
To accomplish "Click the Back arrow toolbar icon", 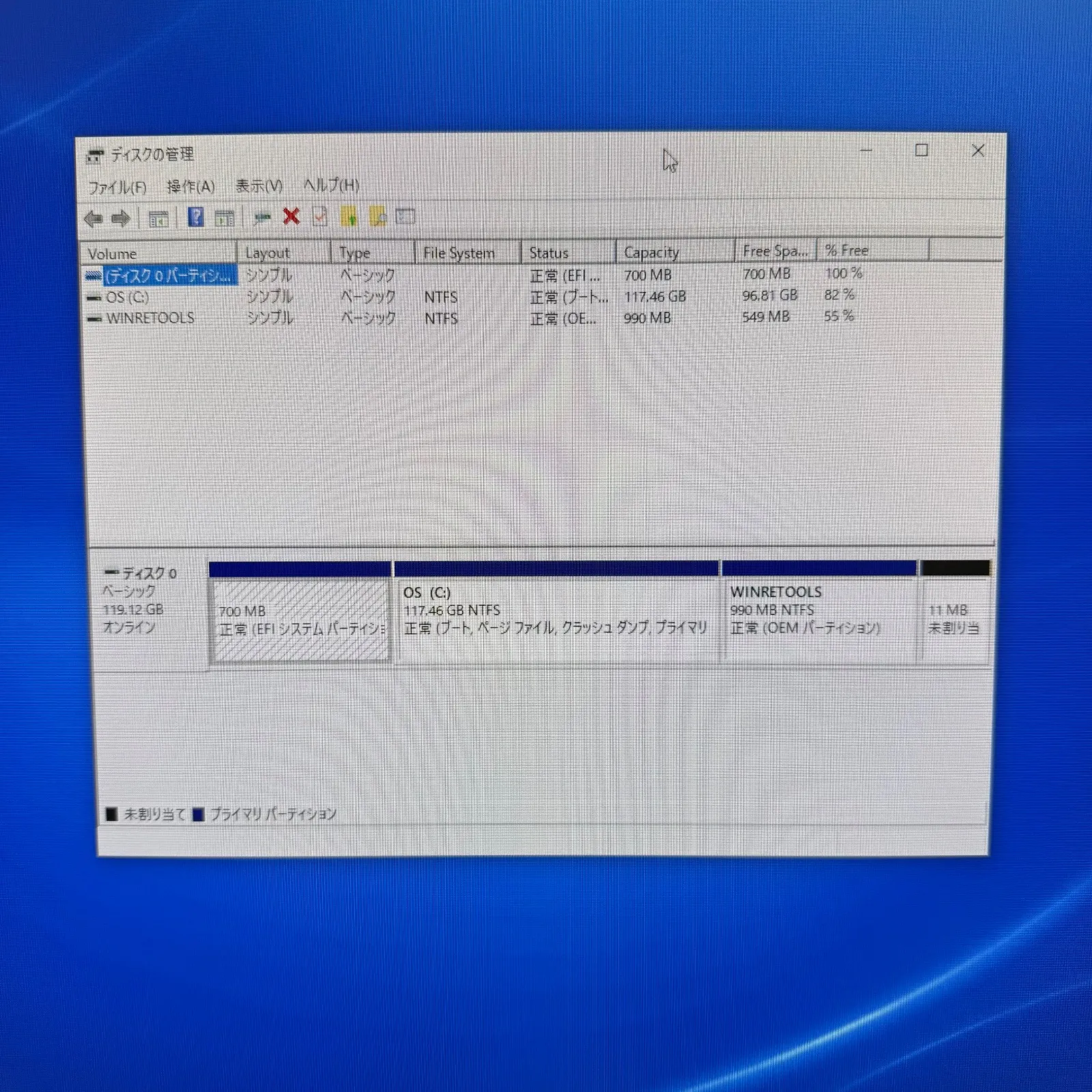I will [x=93, y=219].
